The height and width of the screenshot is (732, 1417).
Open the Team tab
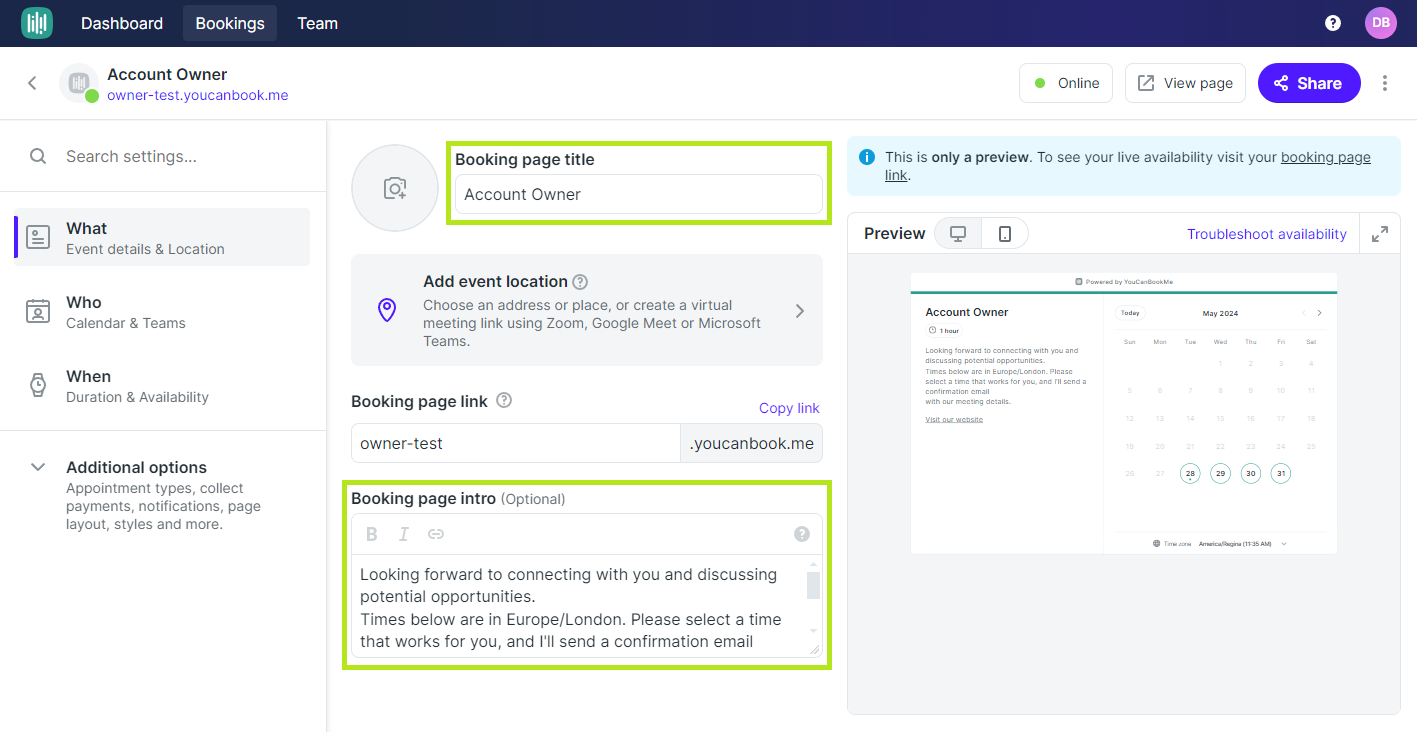point(317,23)
